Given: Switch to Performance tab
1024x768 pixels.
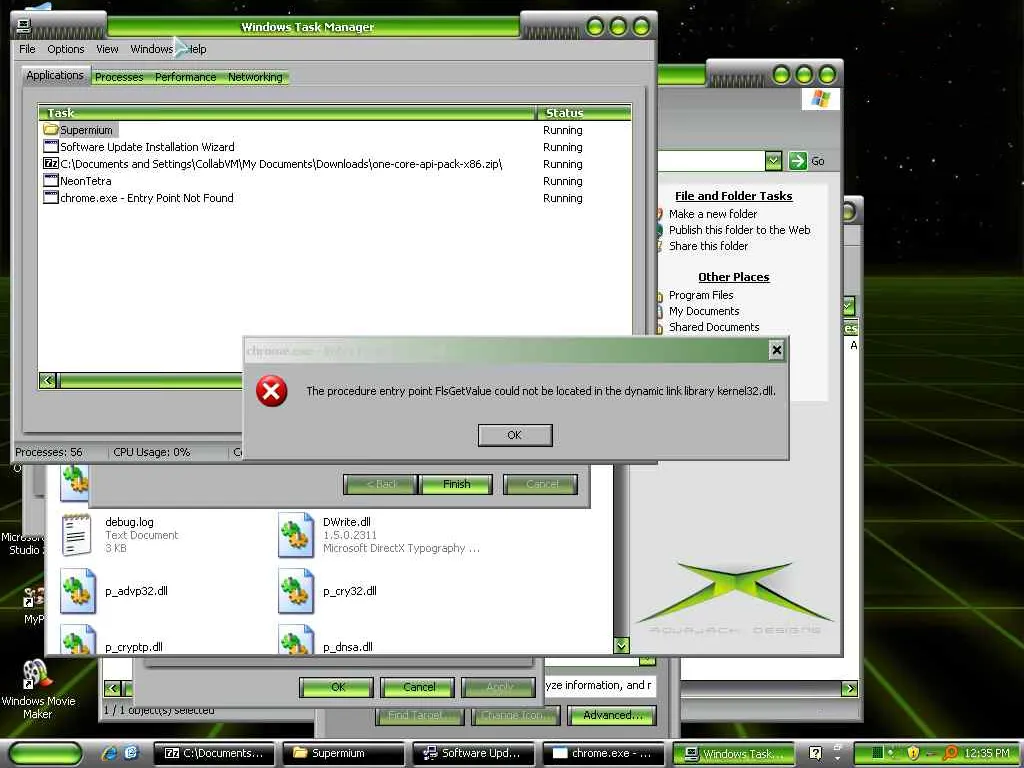Looking at the screenshot, I should pos(185,77).
